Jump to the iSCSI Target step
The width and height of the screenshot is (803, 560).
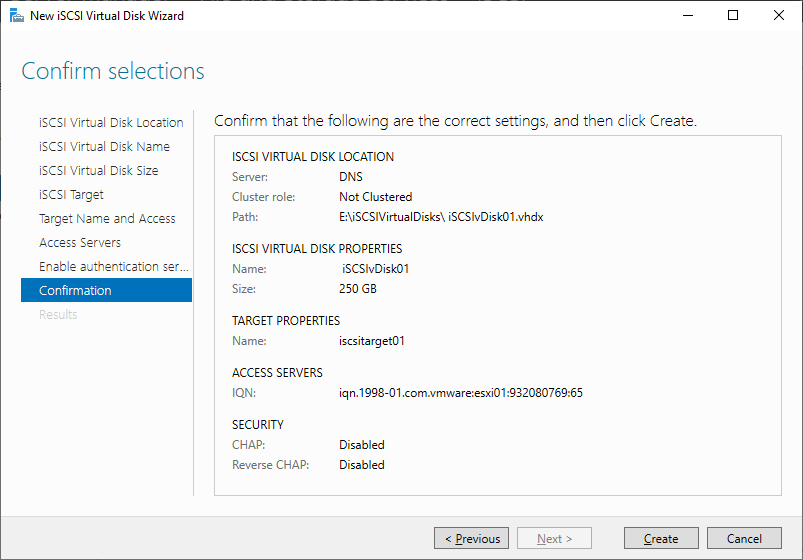pyautogui.click(x=71, y=195)
